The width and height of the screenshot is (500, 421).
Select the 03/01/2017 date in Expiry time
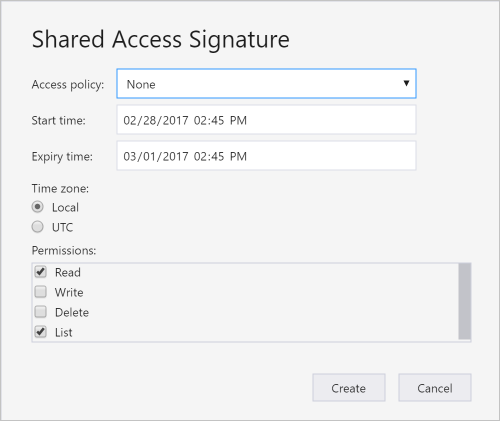tap(156, 156)
